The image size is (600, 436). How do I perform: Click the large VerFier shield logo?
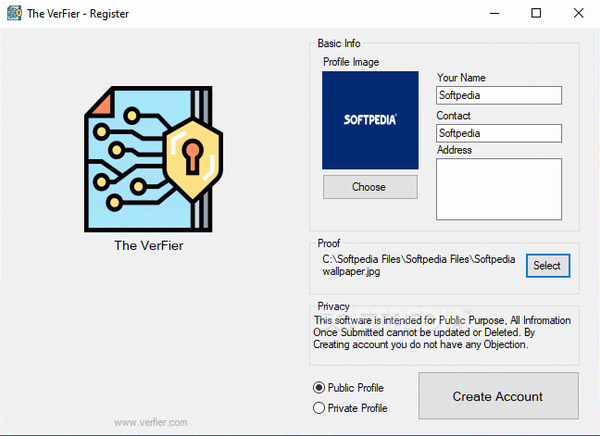153,159
